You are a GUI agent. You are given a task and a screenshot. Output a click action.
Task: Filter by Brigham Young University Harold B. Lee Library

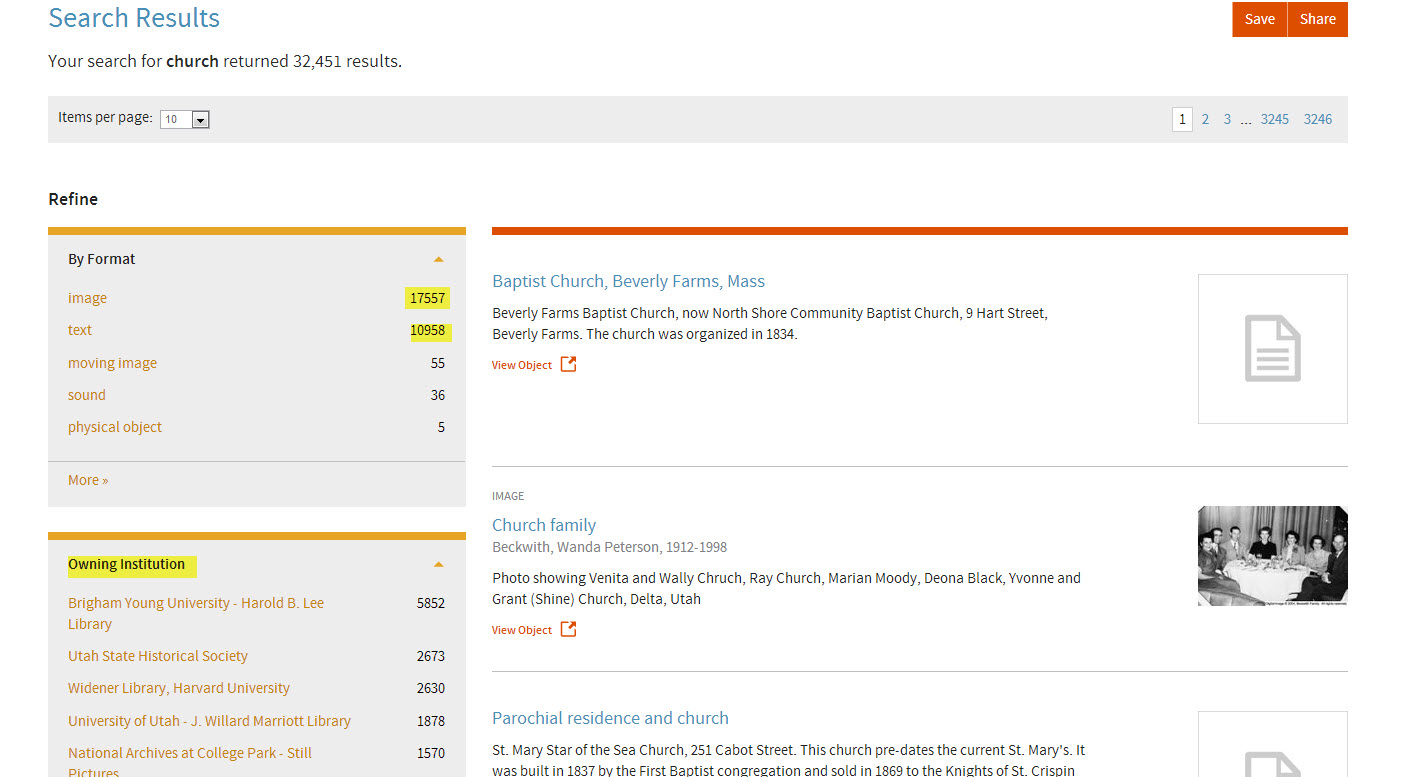(196, 613)
